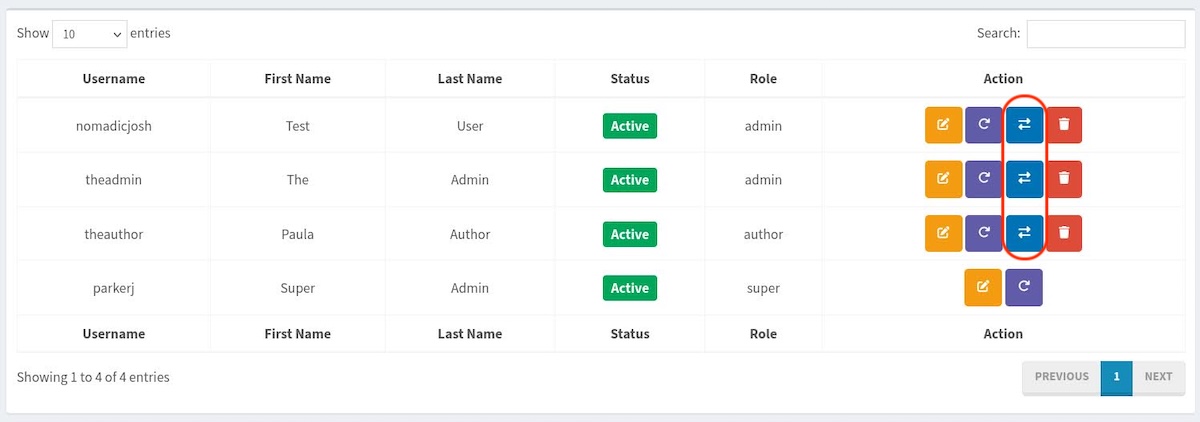Open the Show entries count dropdown
This screenshot has width=1200, height=422.
coord(90,34)
